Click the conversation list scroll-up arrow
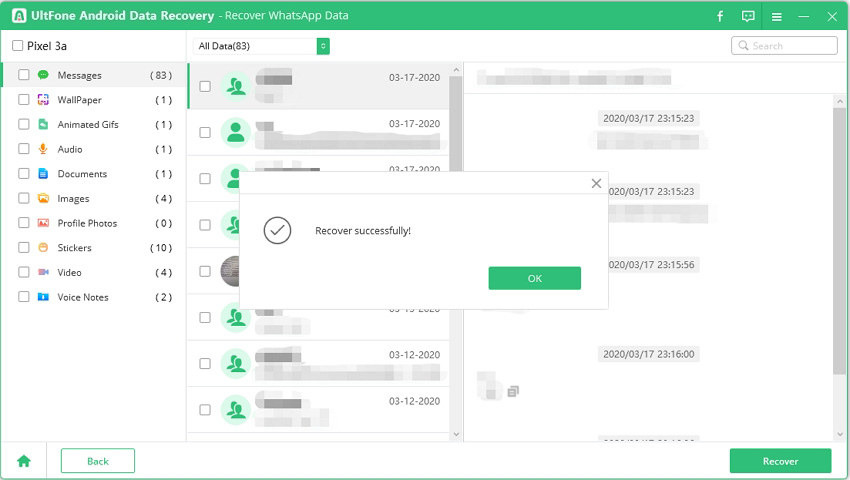850x480 pixels. 456,69
